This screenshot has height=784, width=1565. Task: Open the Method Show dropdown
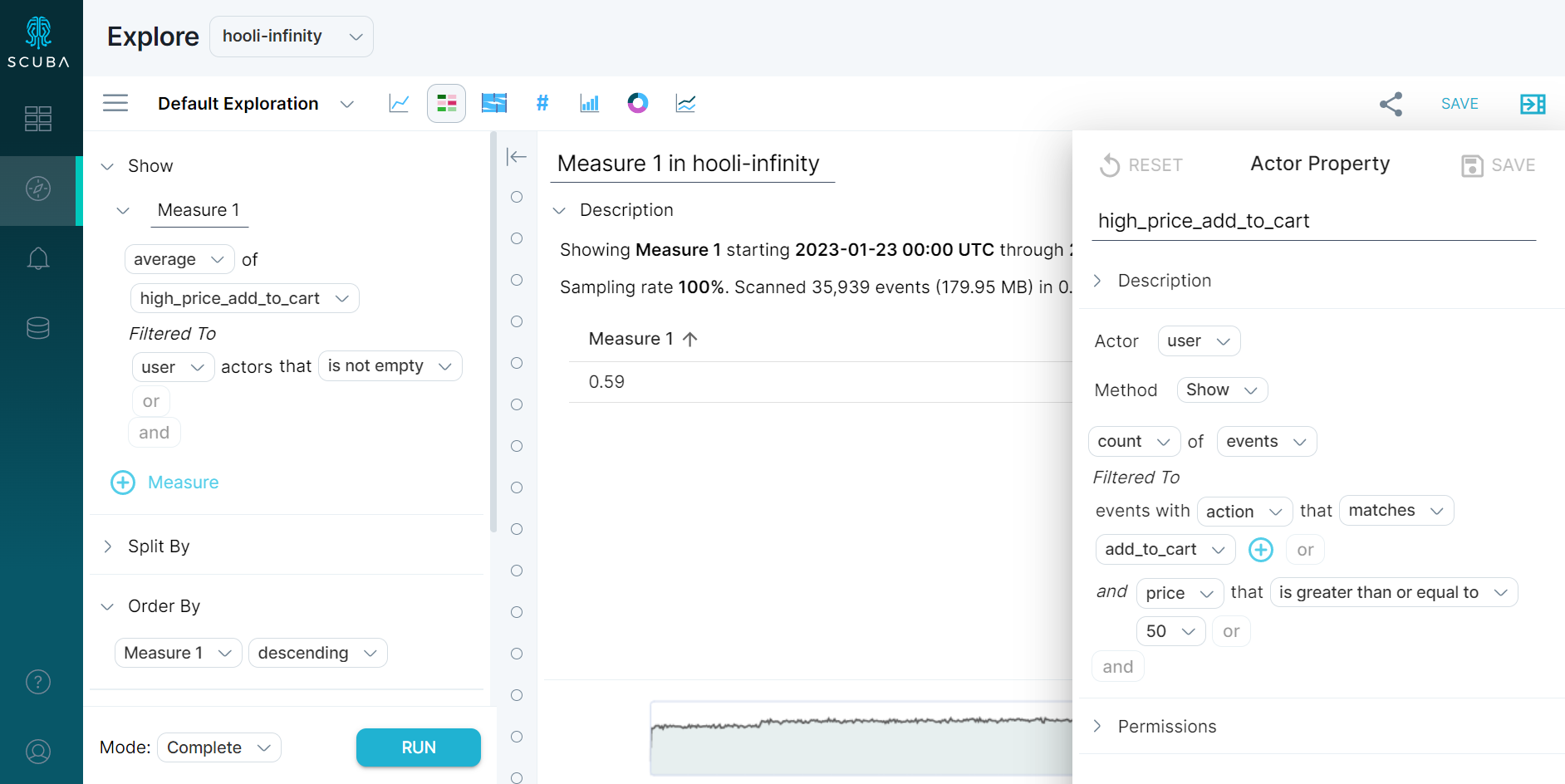[x=1222, y=390]
